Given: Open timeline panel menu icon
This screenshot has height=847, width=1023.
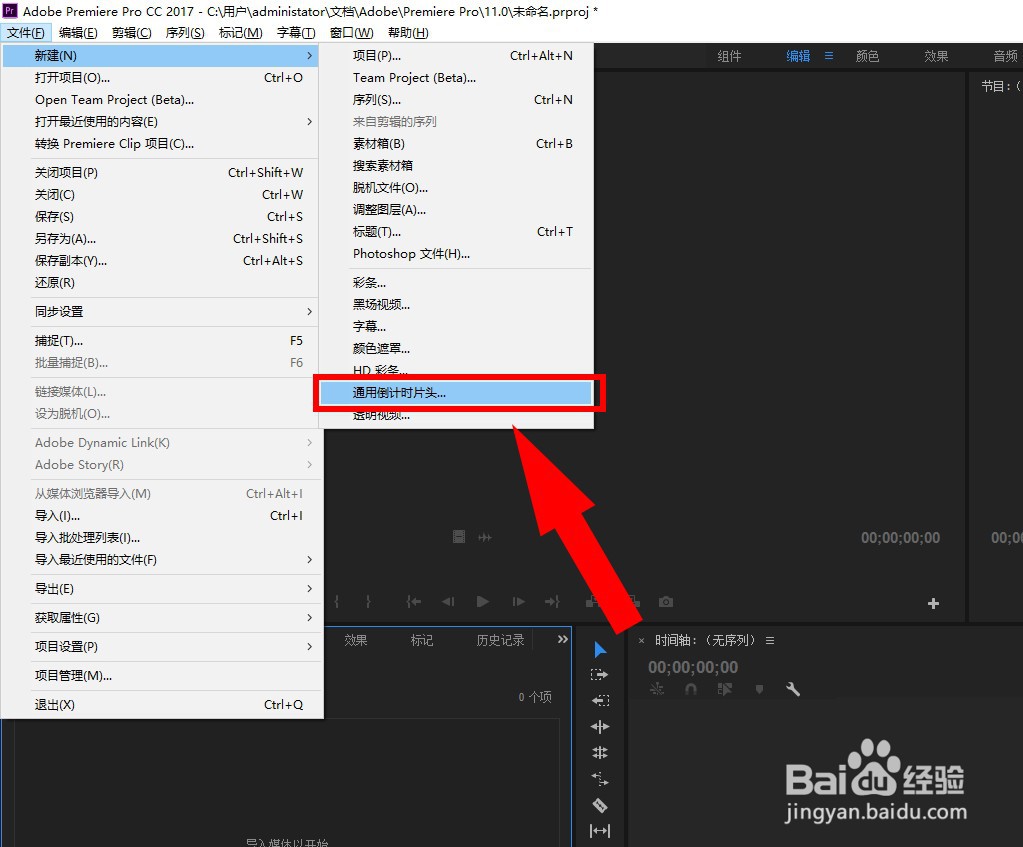Looking at the screenshot, I should coord(770,641).
